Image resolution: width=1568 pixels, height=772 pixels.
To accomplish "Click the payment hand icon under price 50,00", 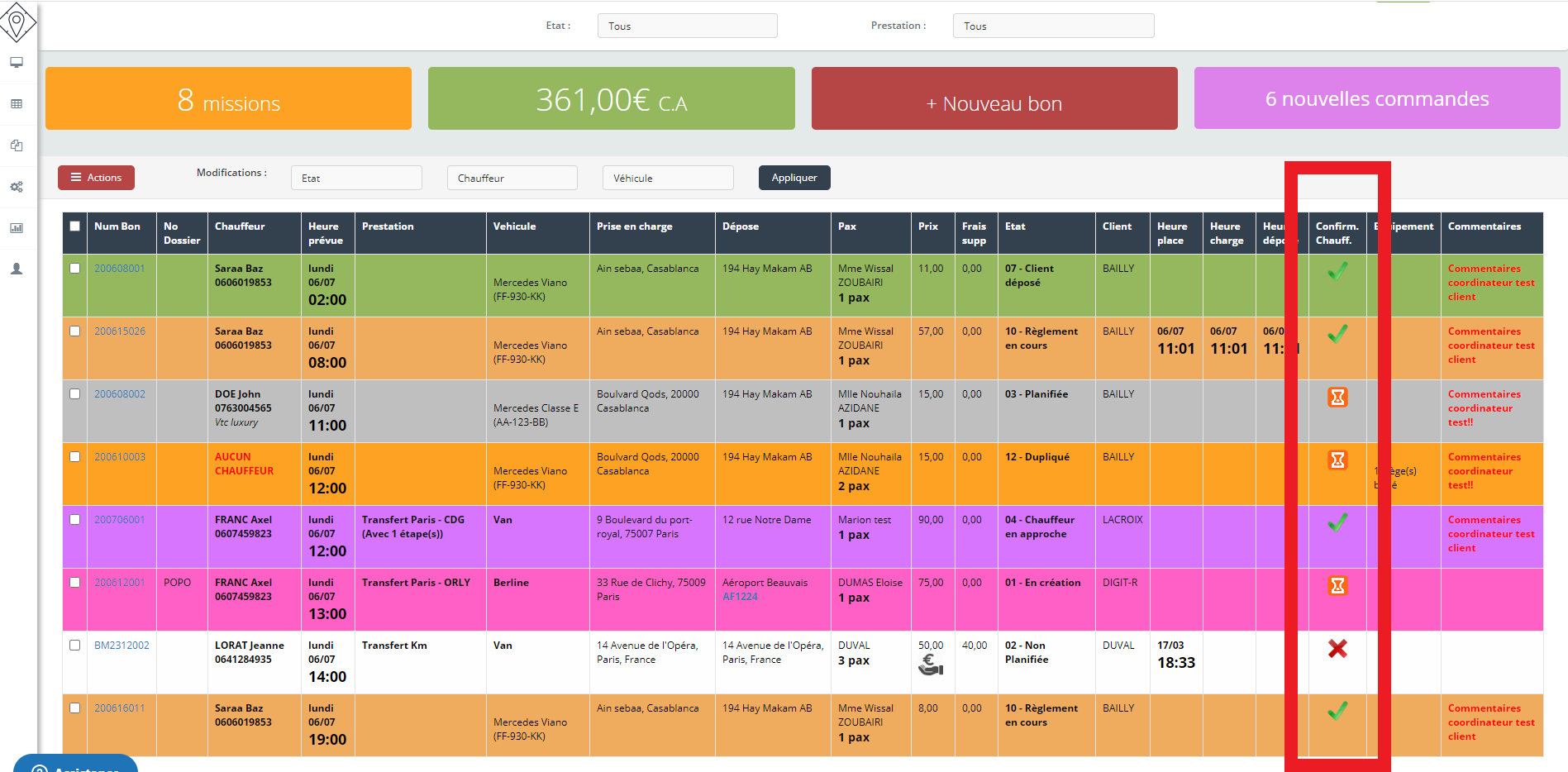I will (931, 665).
